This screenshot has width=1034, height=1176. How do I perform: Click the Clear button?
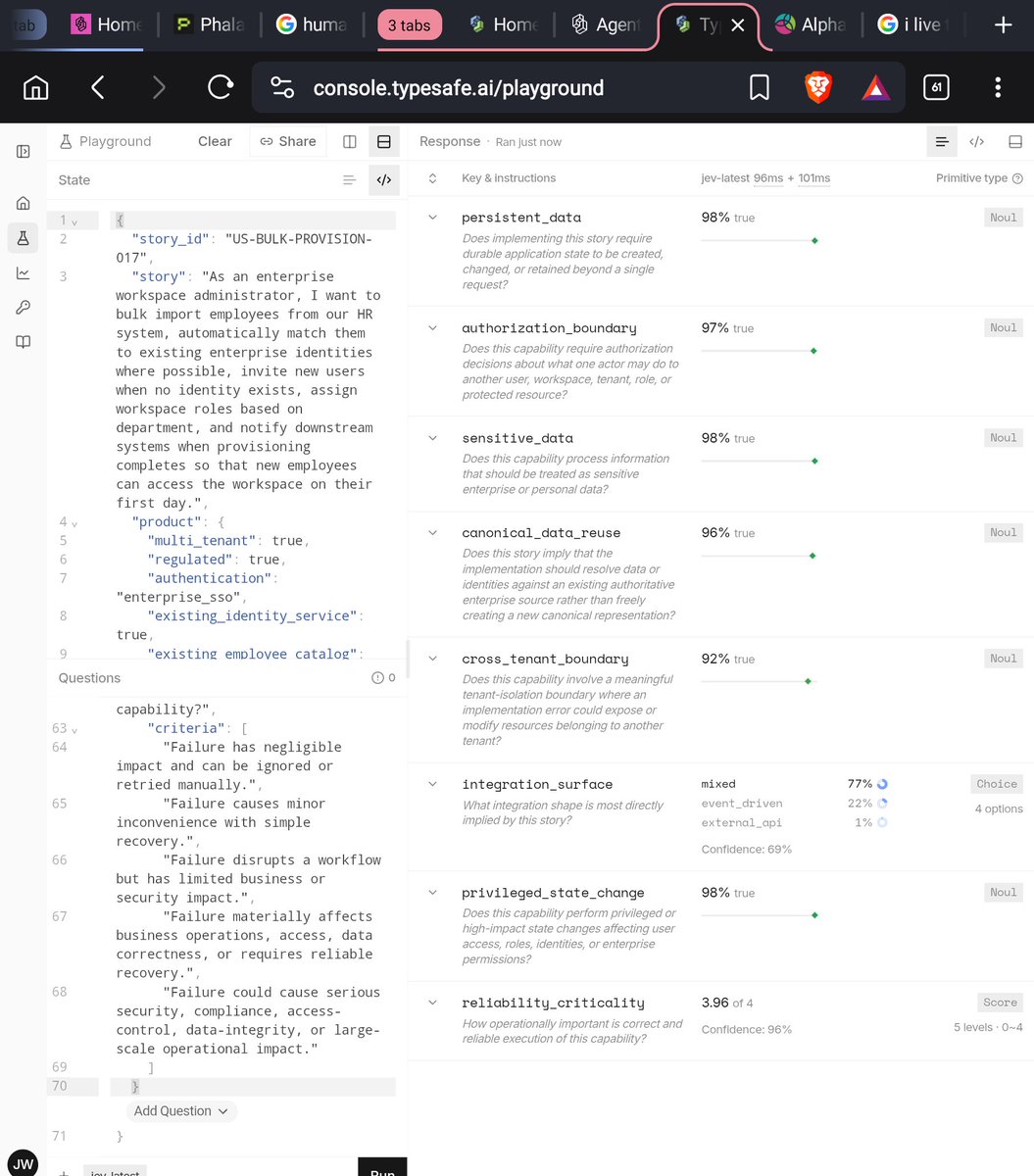[215, 141]
